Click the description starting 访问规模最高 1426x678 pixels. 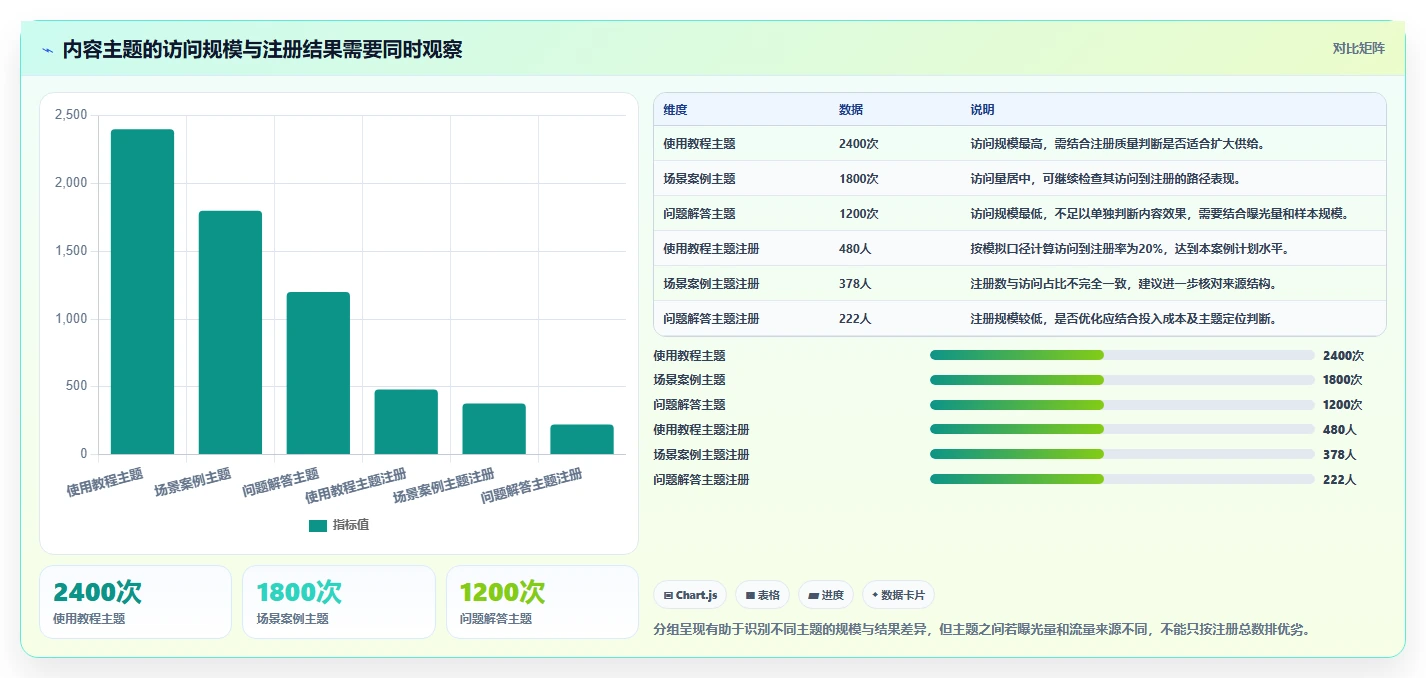coord(1119,143)
